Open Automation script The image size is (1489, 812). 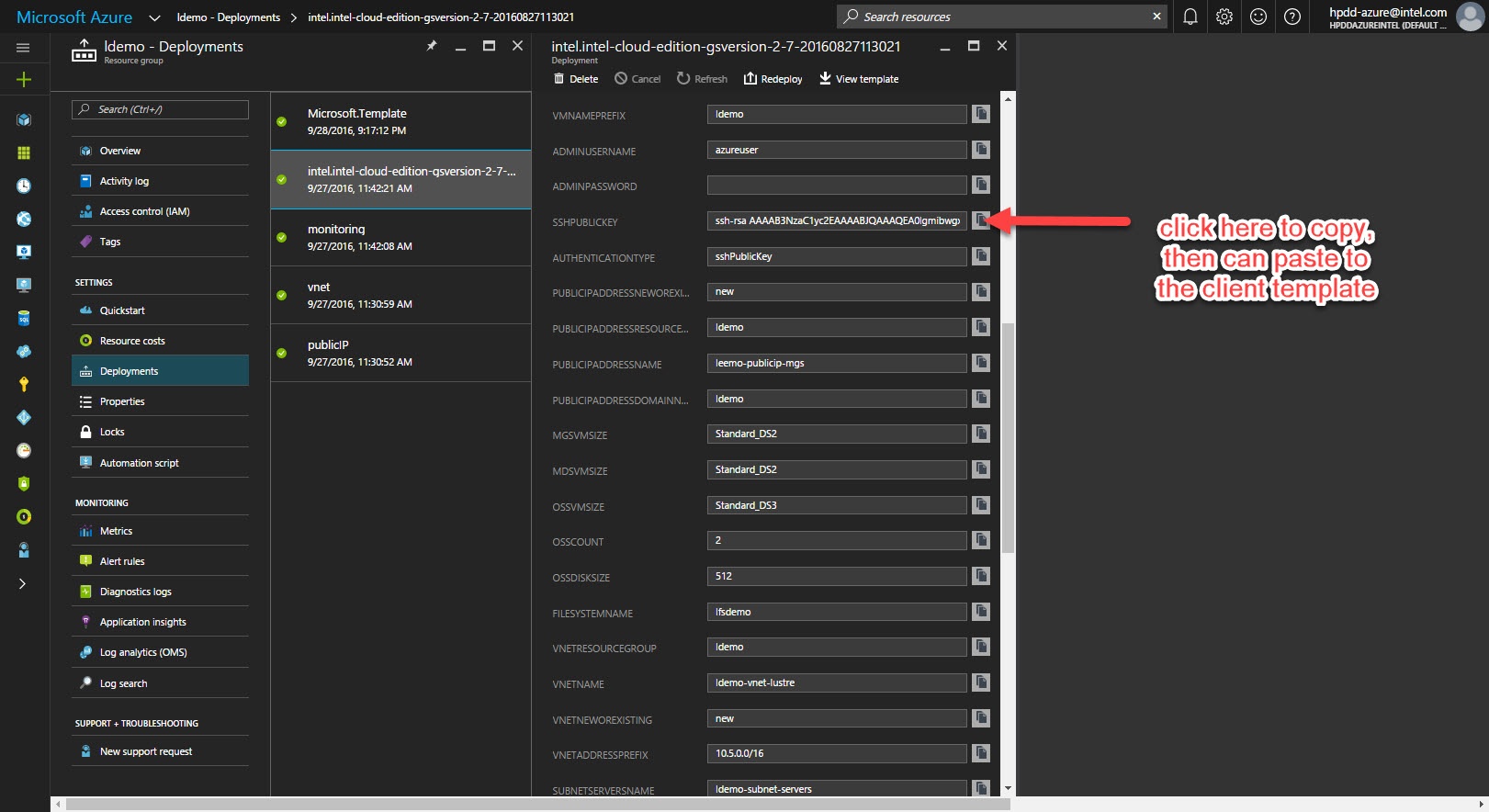click(160, 463)
